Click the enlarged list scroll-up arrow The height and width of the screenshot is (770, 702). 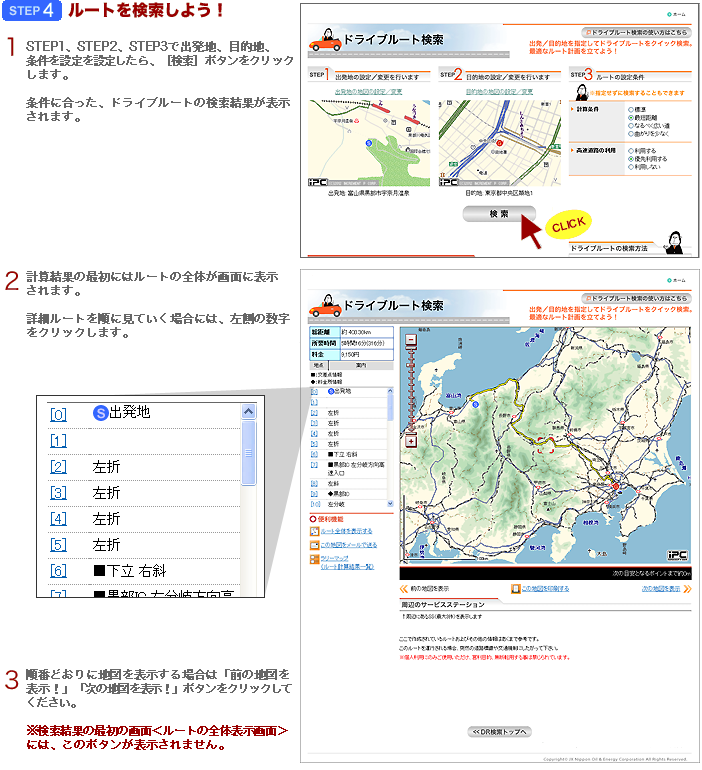click(x=248, y=412)
